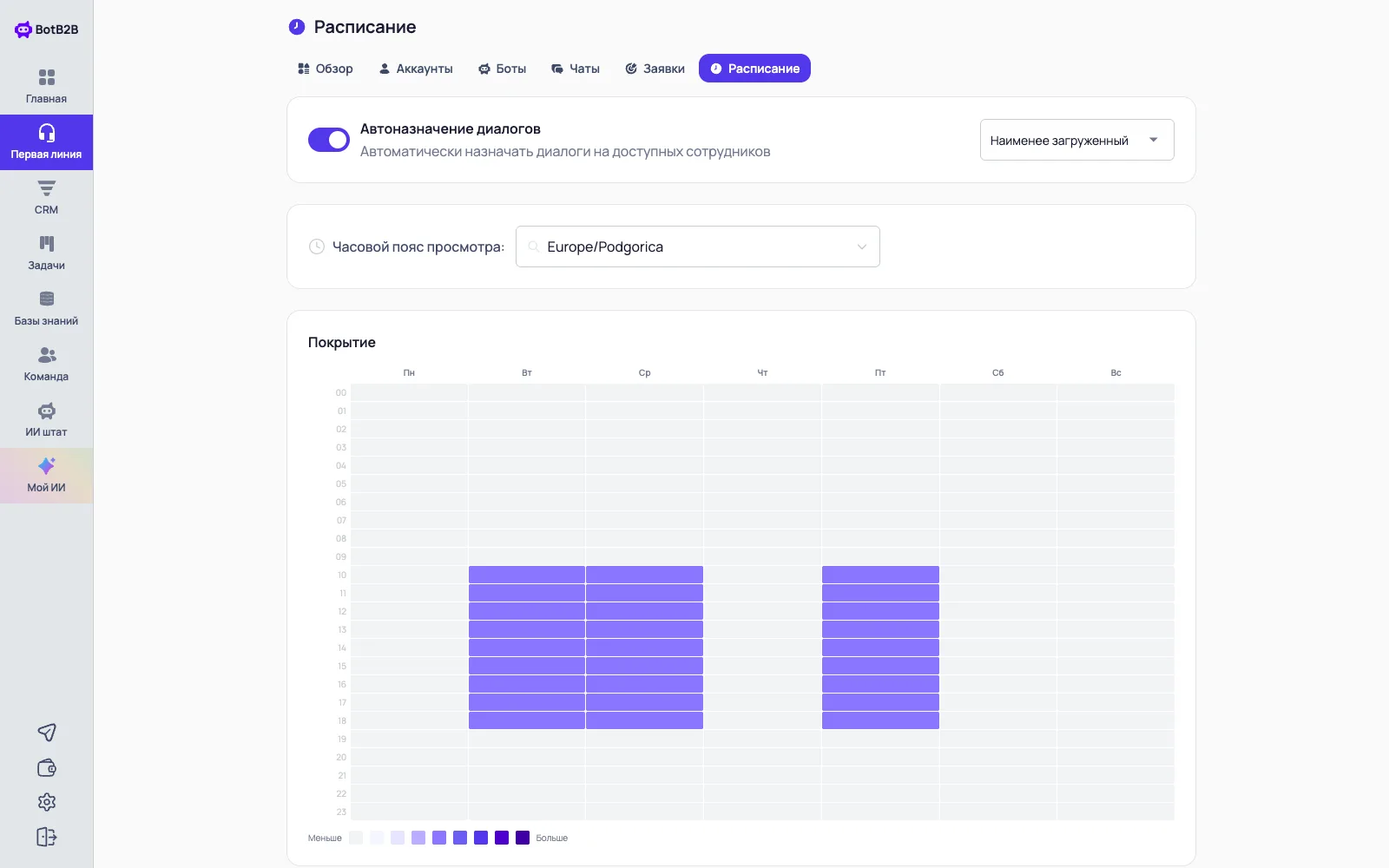This screenshot has width=1389, height=868.
Task: Click the Сб column header
Action: point(998,372)
